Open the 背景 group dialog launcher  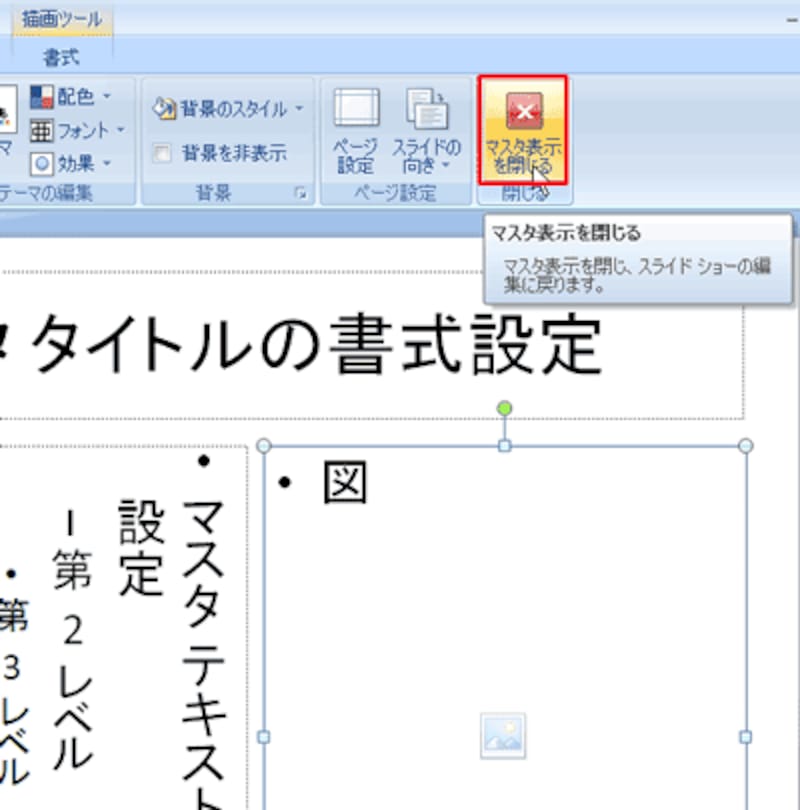point(300,196)
